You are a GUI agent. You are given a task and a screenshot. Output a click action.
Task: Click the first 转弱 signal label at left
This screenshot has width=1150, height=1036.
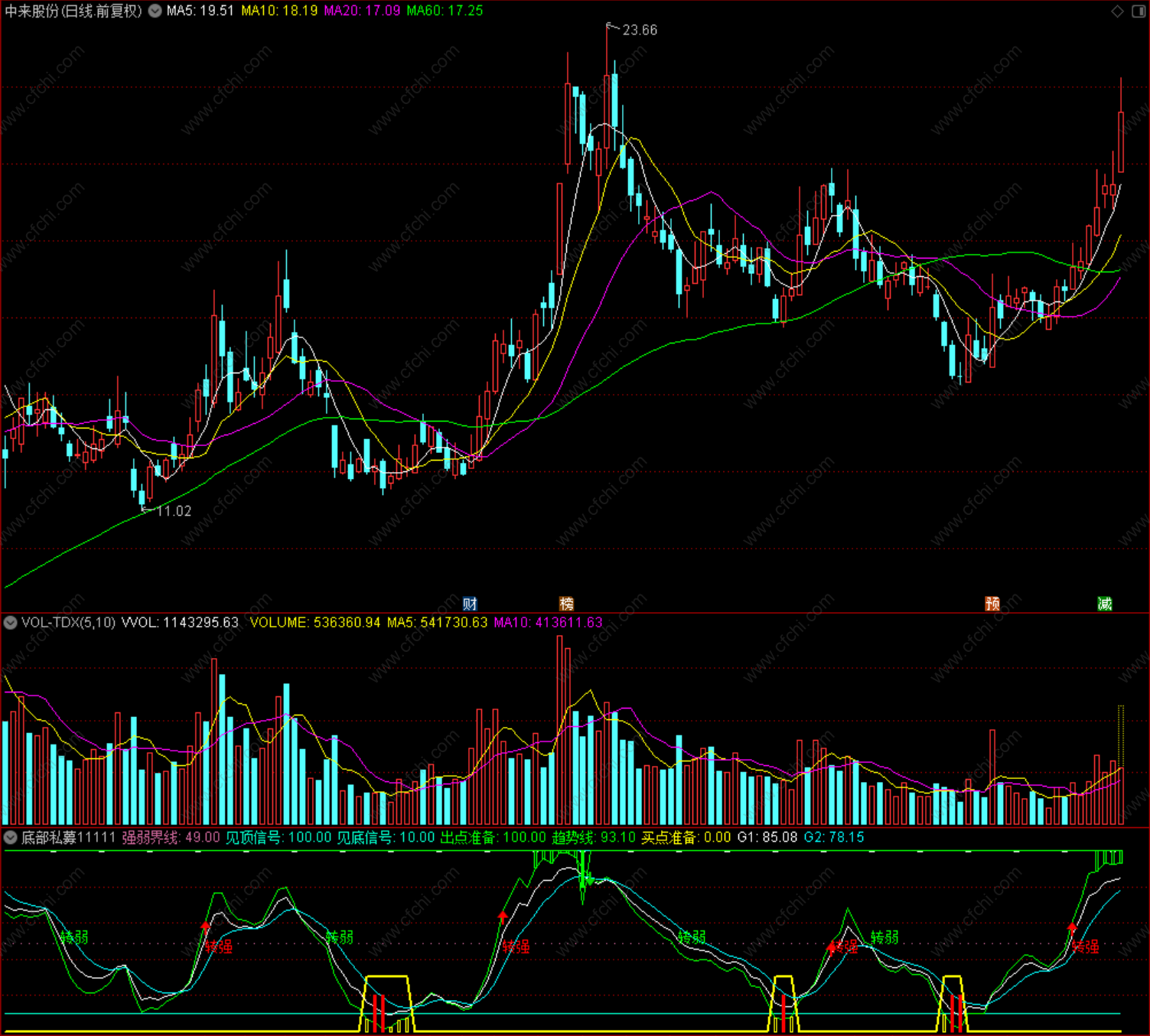pyautogui.click(x=74, y=937)
